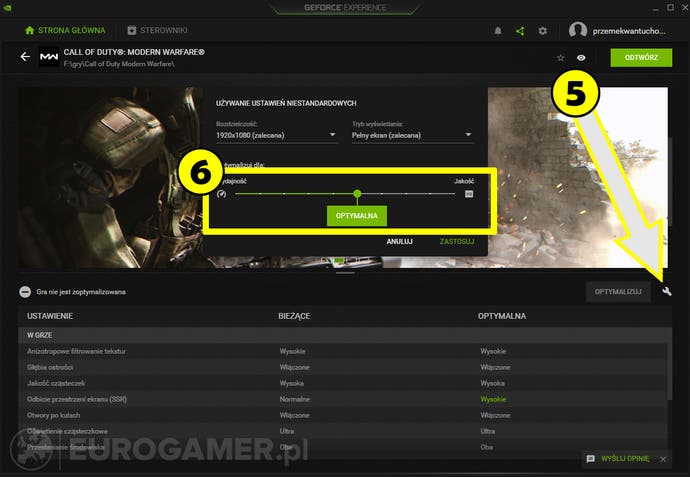The width and height of the screenshot is (690, 477).
Task: Switch to Strona główna tab
Action: pos(65,30)
